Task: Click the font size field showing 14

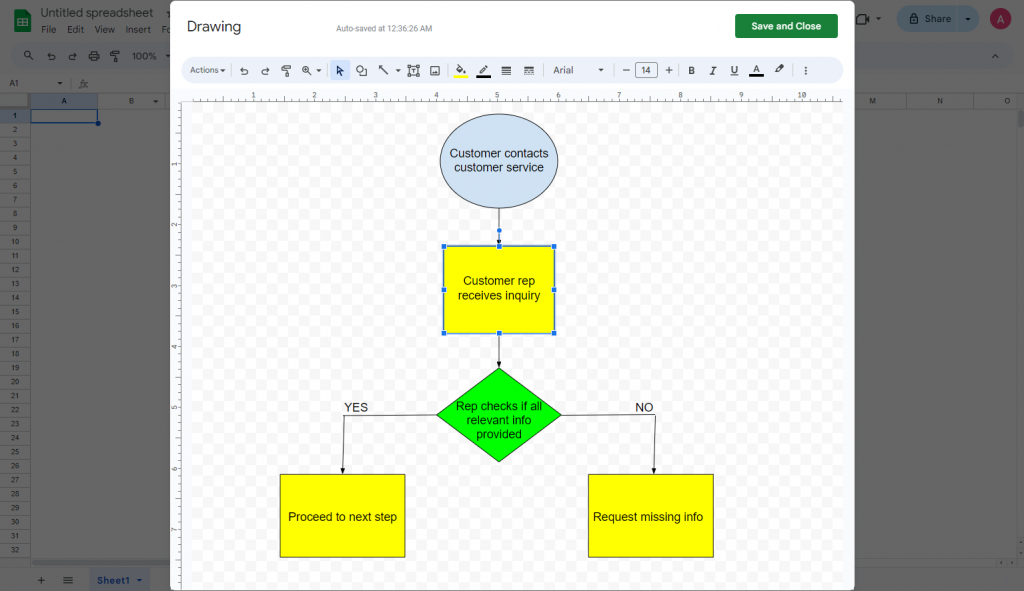Action: pos(646,71)
